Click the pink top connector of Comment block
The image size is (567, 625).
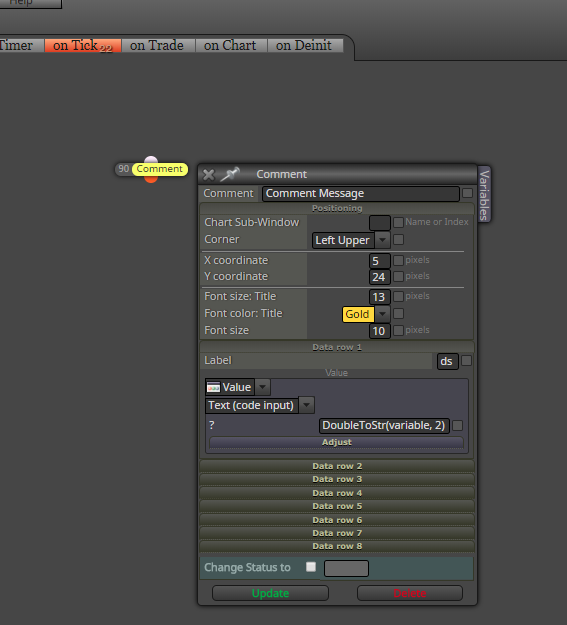pyautogui.click(x=151, y=159)
